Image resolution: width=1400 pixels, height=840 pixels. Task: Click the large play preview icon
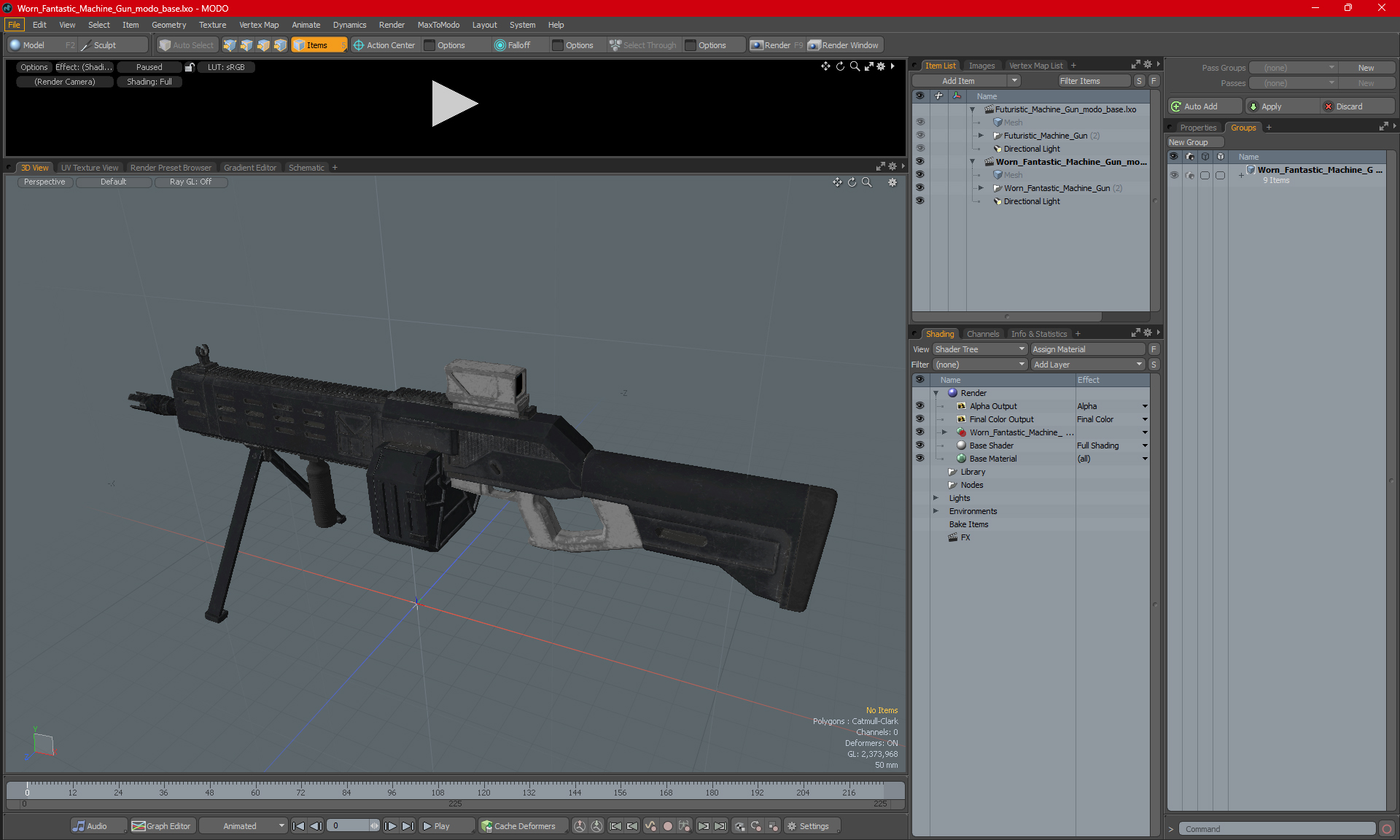click(x=454, y=104)
